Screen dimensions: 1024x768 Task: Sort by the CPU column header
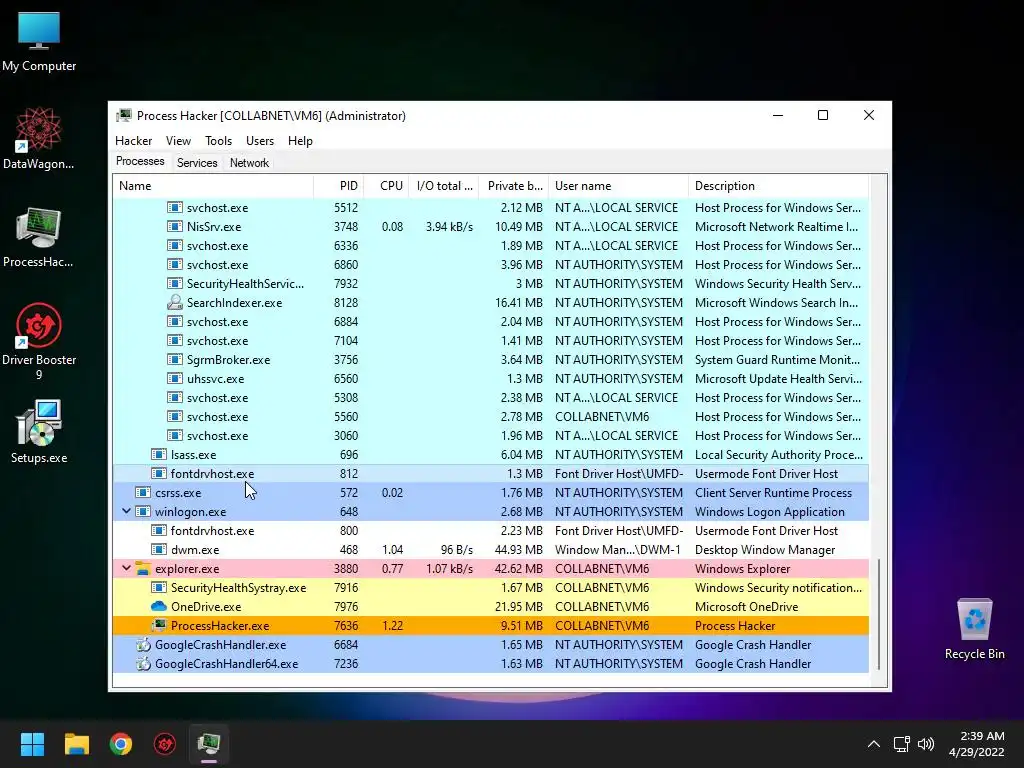click(x=386, y=186)
